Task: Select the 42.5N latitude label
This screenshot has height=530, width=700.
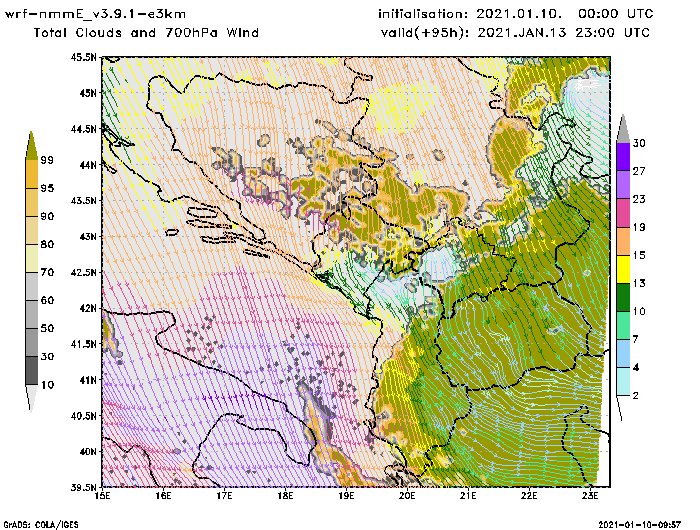Action: 83,272
